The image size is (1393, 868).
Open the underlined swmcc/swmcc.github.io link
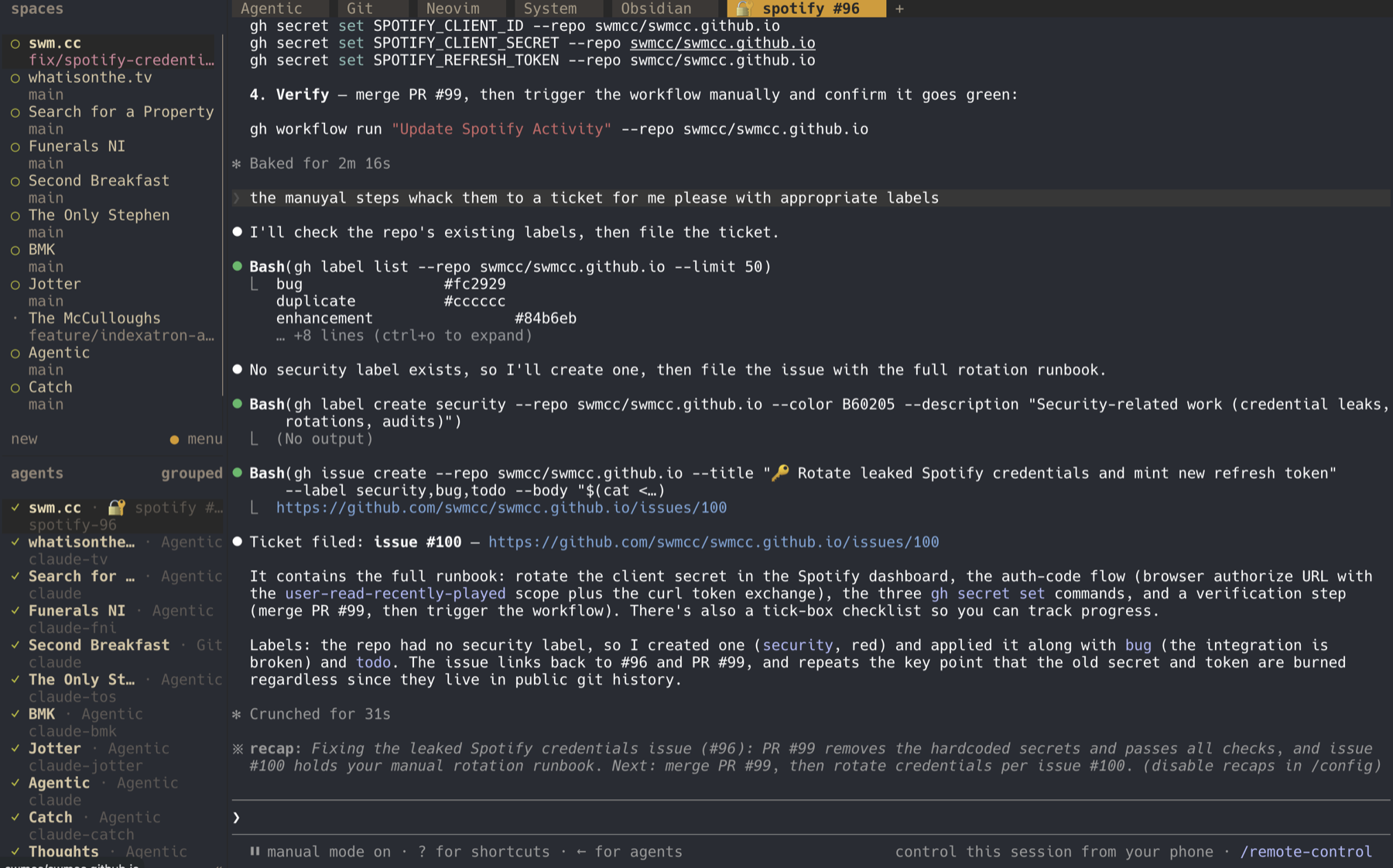722,43
